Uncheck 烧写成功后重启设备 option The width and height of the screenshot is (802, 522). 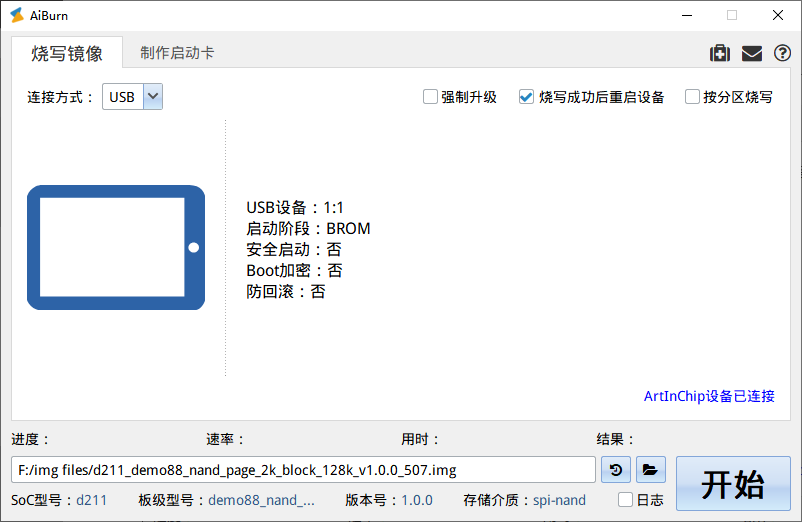[x=526, y=97]
